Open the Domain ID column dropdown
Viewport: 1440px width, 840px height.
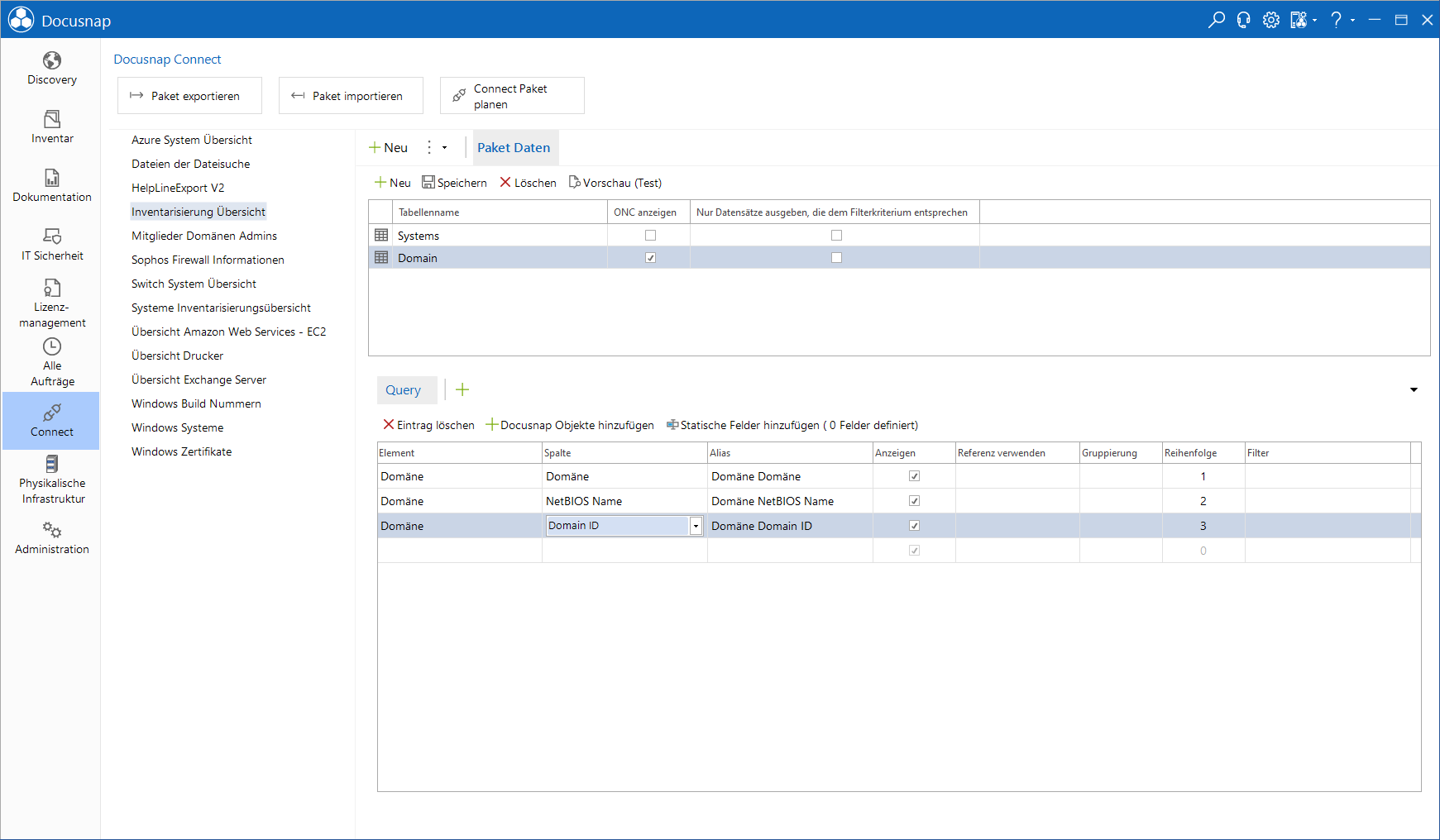(696, 526)
